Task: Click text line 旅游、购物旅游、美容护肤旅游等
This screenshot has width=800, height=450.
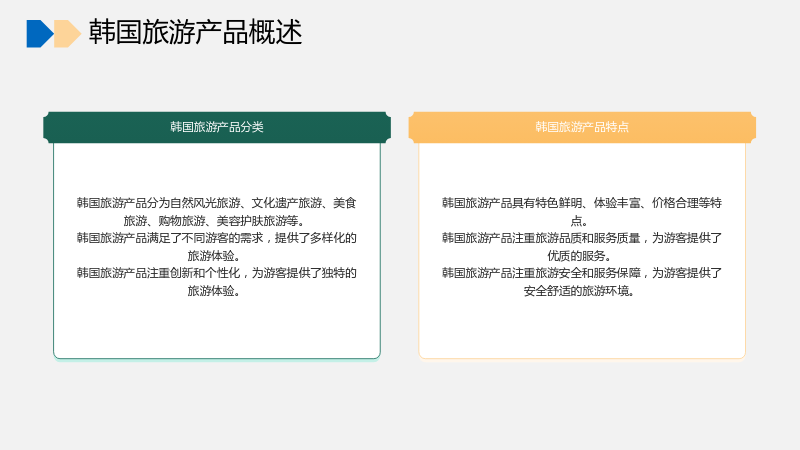Action: tap(214, 221)
